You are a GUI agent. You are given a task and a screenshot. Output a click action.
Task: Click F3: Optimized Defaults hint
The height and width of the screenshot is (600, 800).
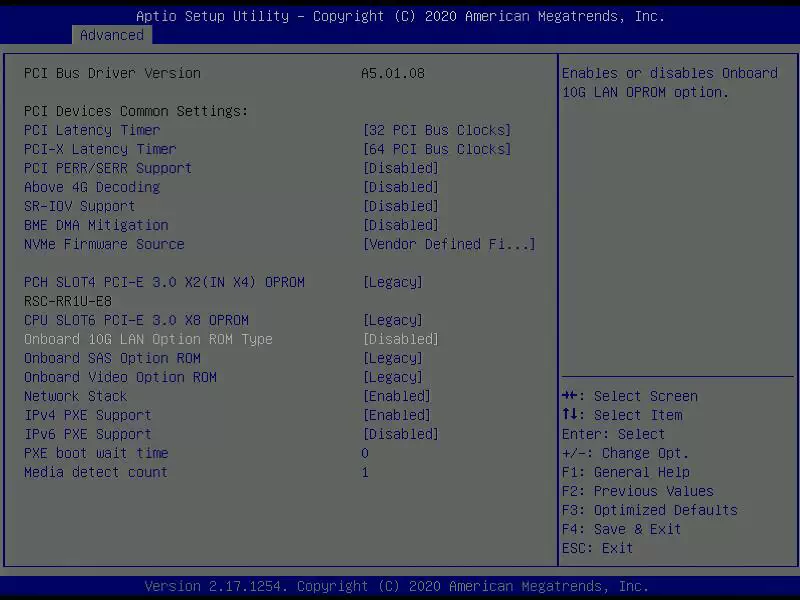(649, 510)
